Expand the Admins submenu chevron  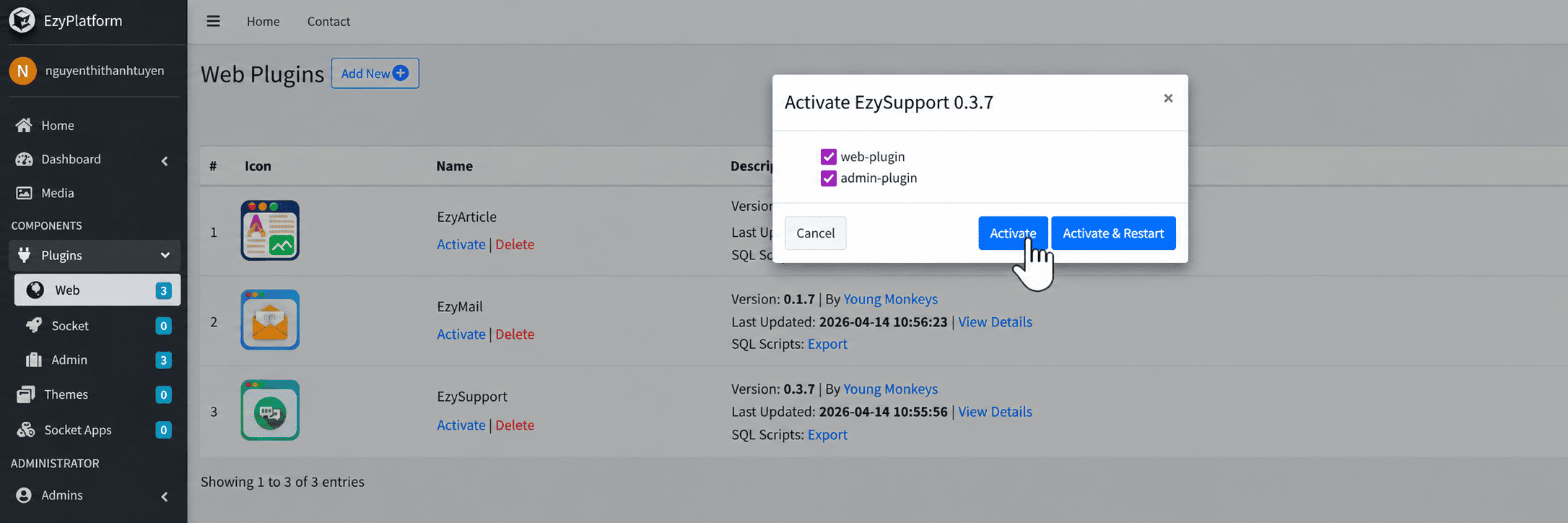[x=165, y=496]
